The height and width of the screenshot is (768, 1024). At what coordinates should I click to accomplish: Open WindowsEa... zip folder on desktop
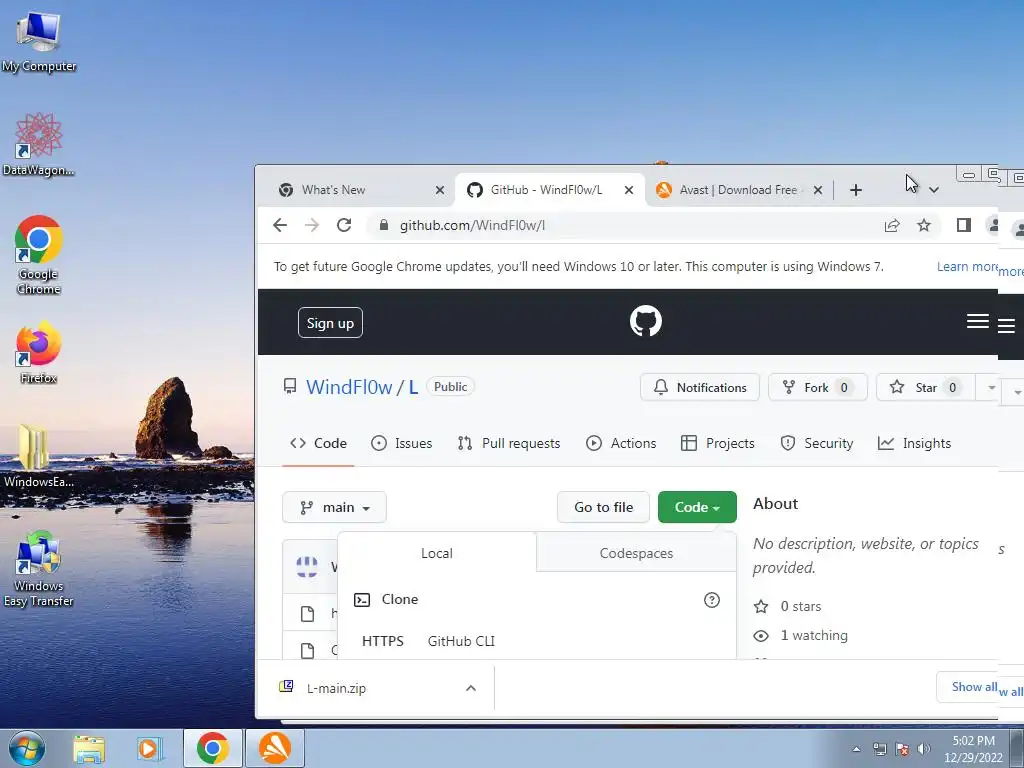click(39, 456)
